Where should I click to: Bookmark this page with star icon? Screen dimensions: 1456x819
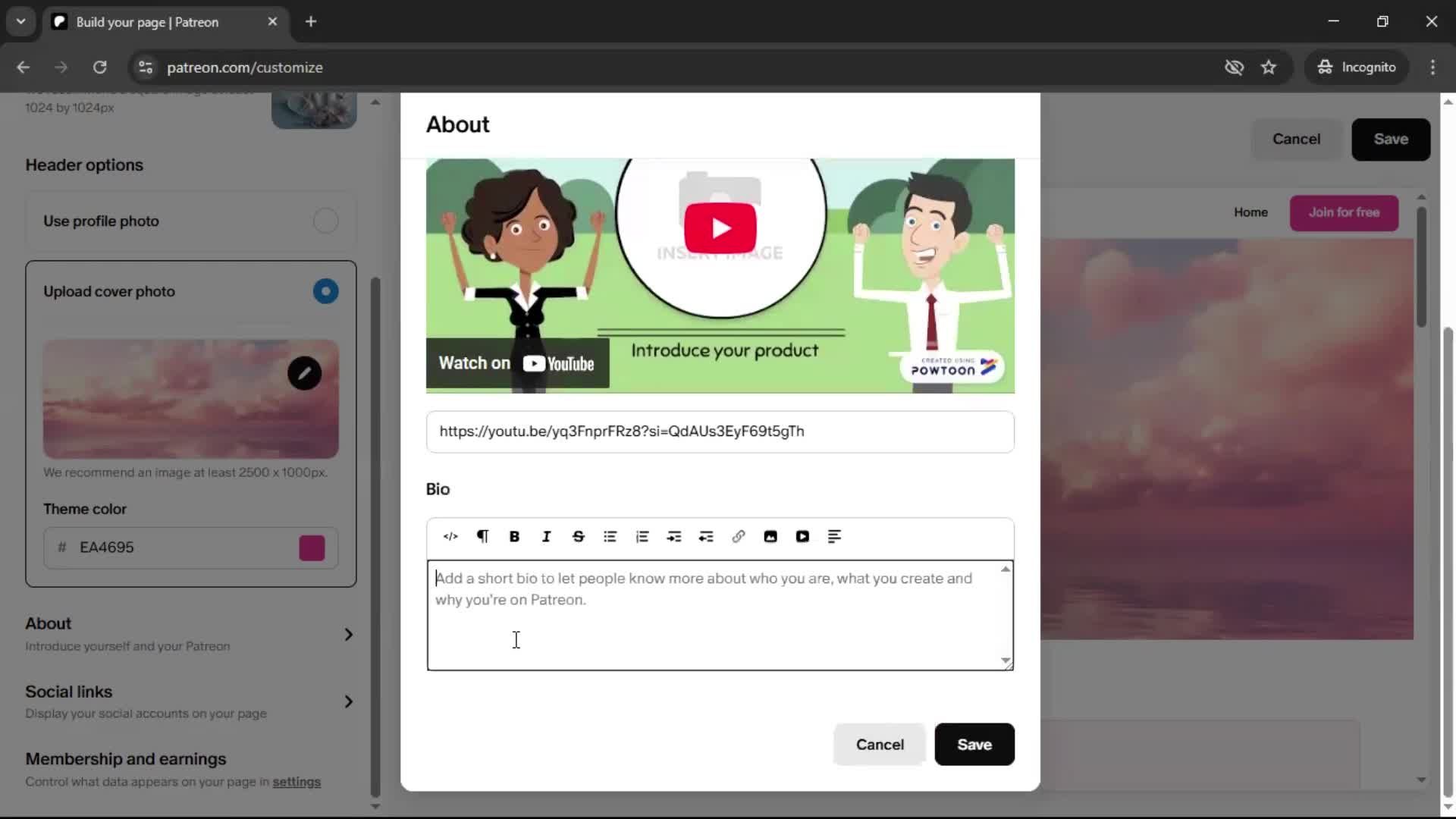[1269, 67]
